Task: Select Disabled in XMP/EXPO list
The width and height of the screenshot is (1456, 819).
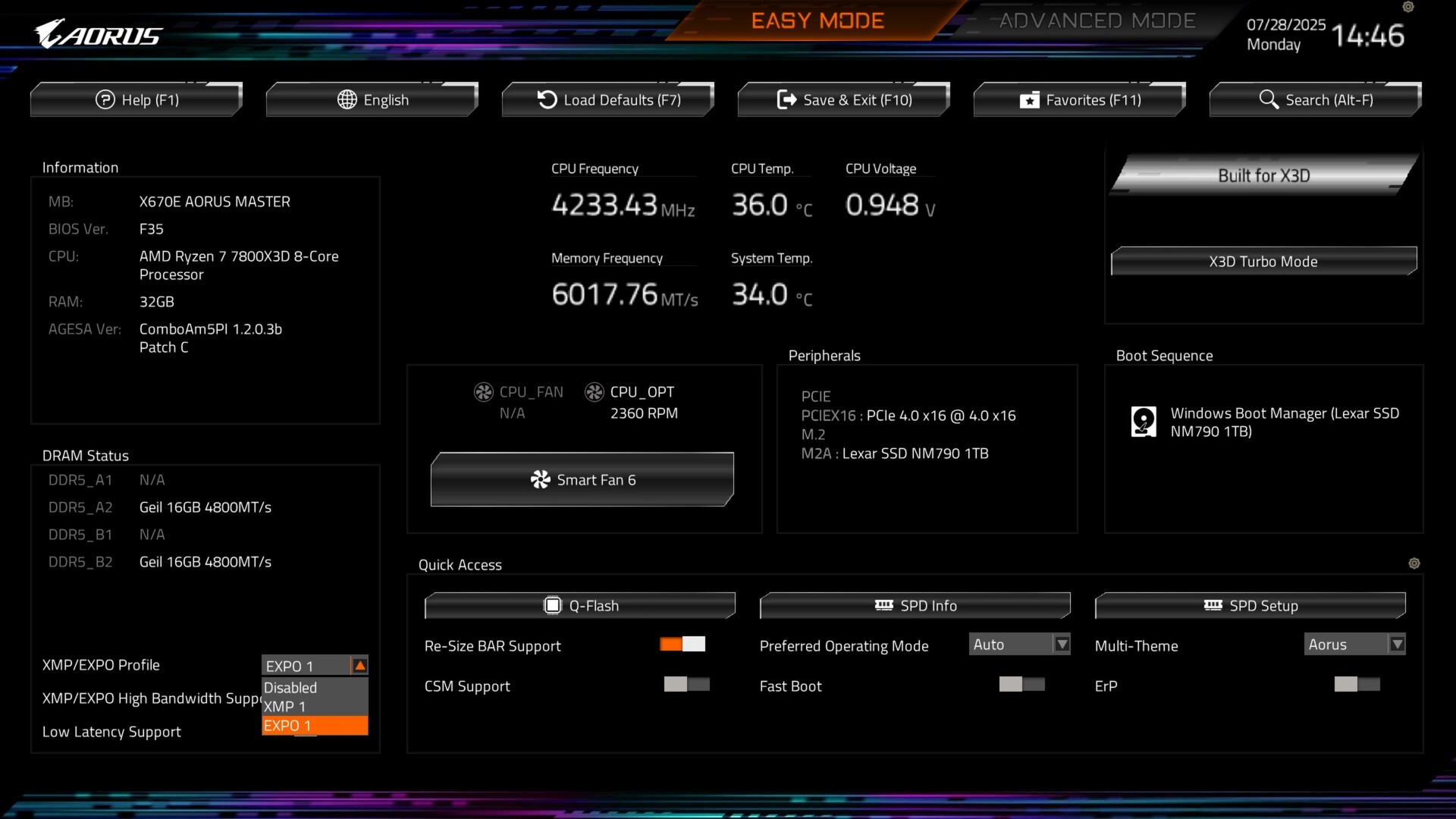Action: 315,688
